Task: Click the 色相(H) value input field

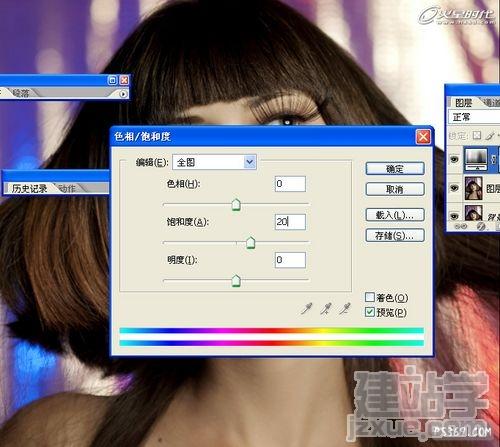Action: [x=290, y=184]
